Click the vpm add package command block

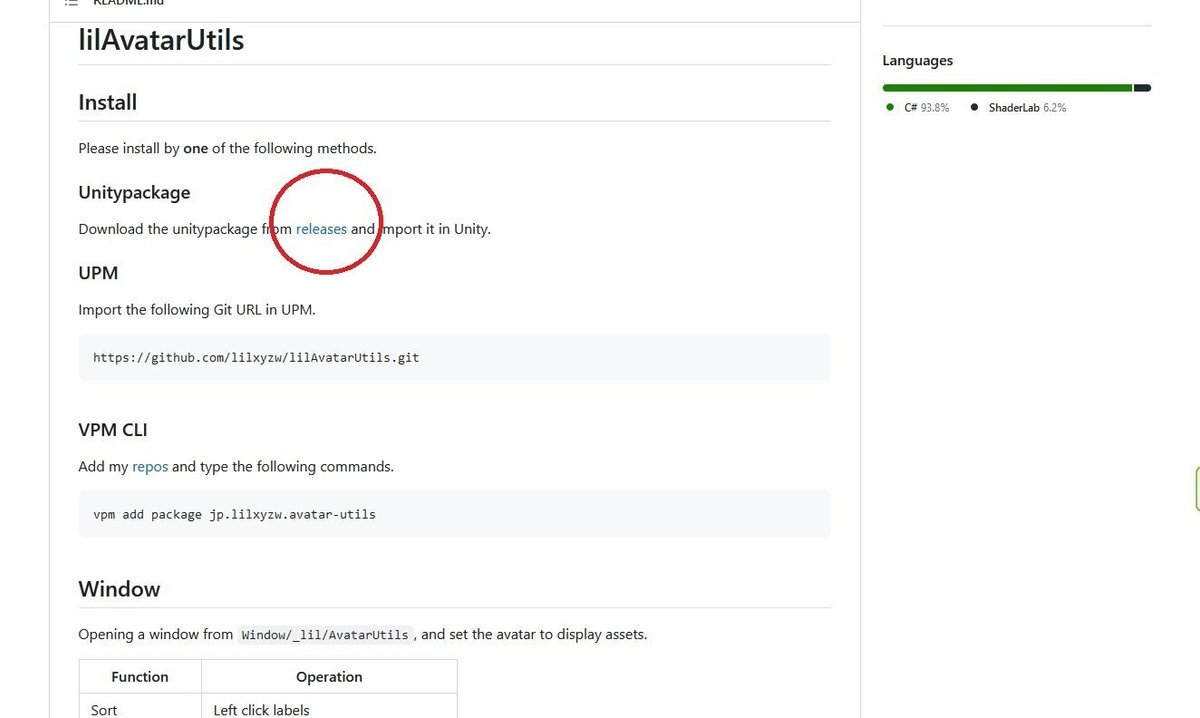[455, 514]
